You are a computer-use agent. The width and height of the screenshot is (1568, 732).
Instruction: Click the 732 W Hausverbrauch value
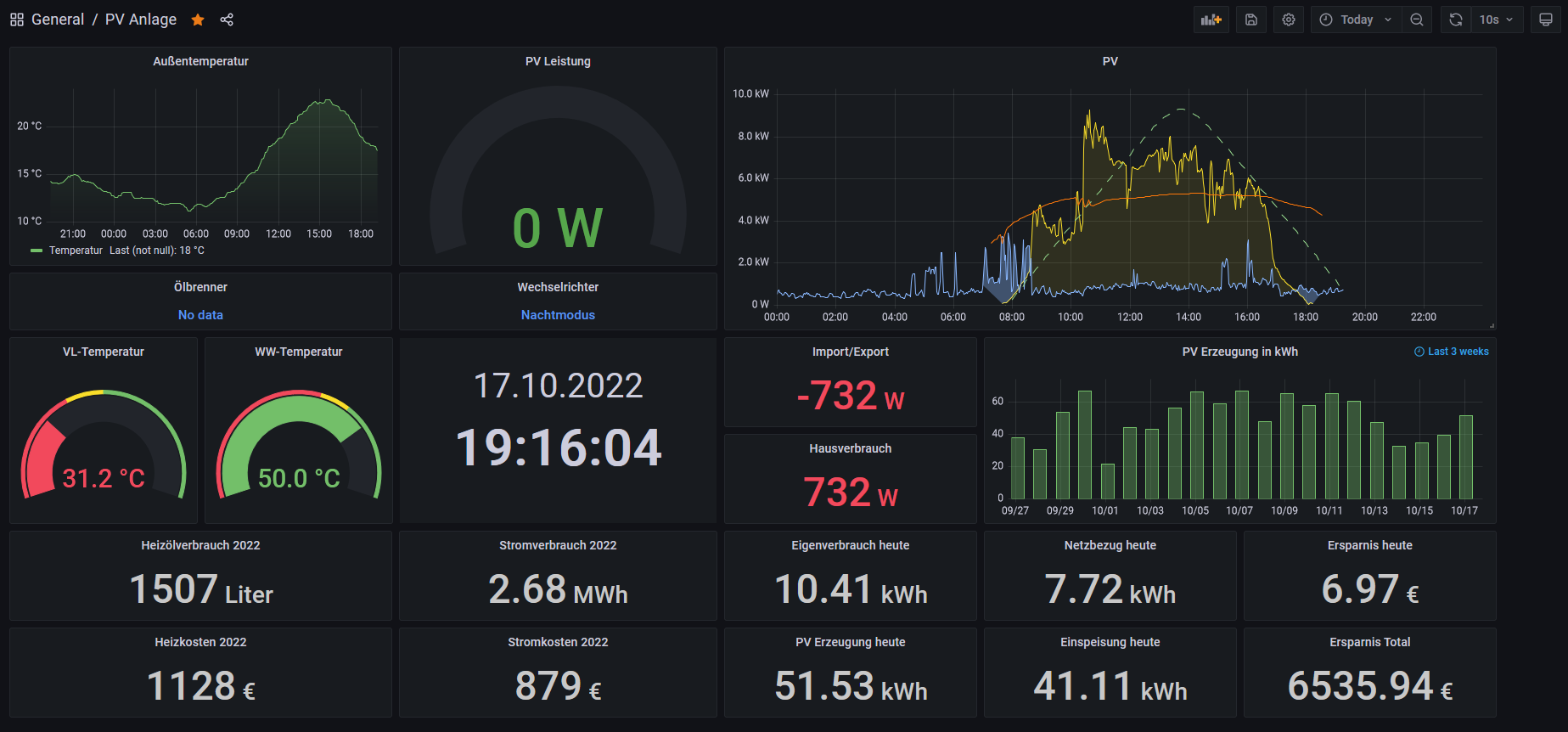click(x=851, y=493)
